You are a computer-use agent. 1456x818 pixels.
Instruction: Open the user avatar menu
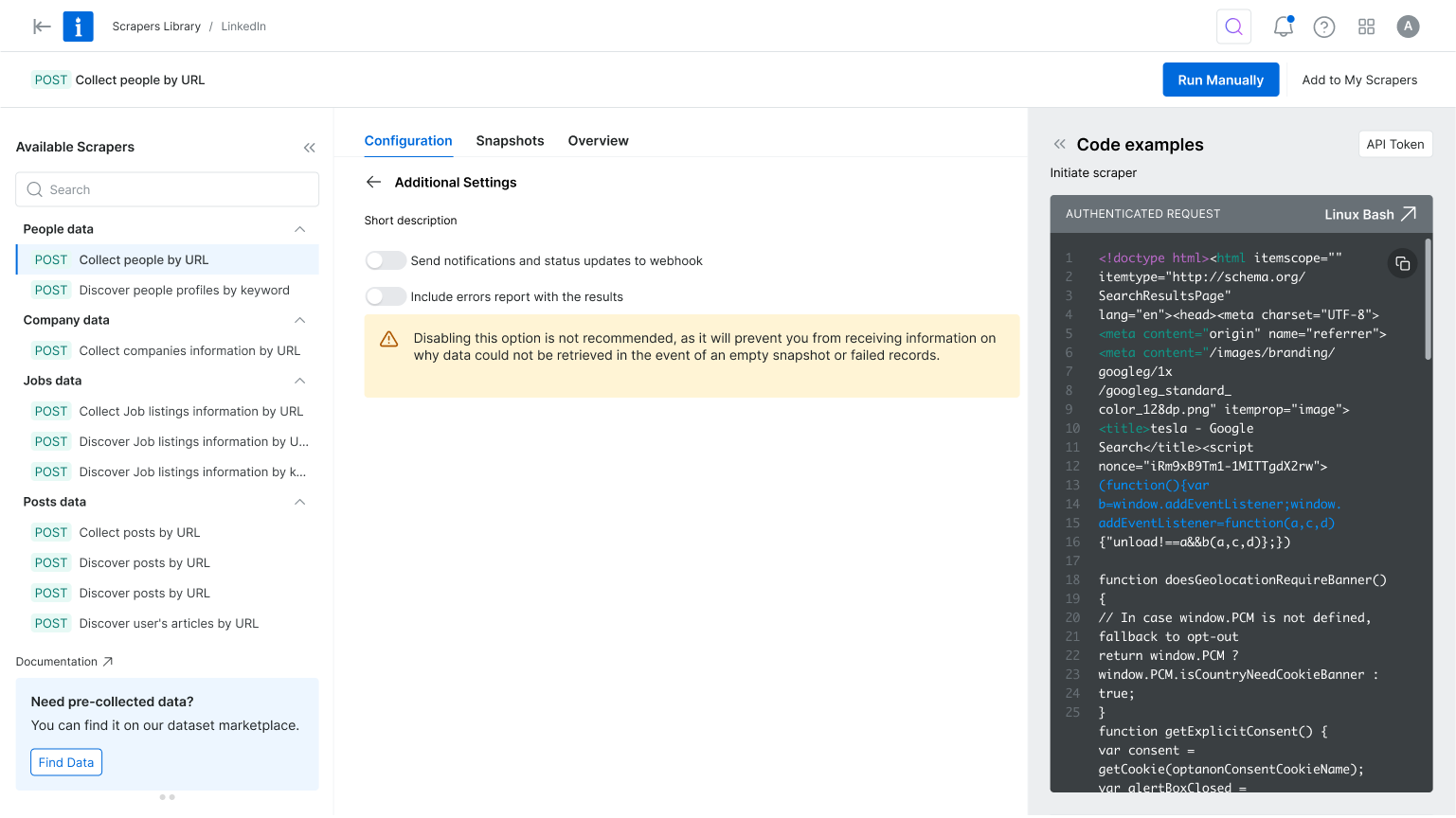click(x=1408, y=27)
